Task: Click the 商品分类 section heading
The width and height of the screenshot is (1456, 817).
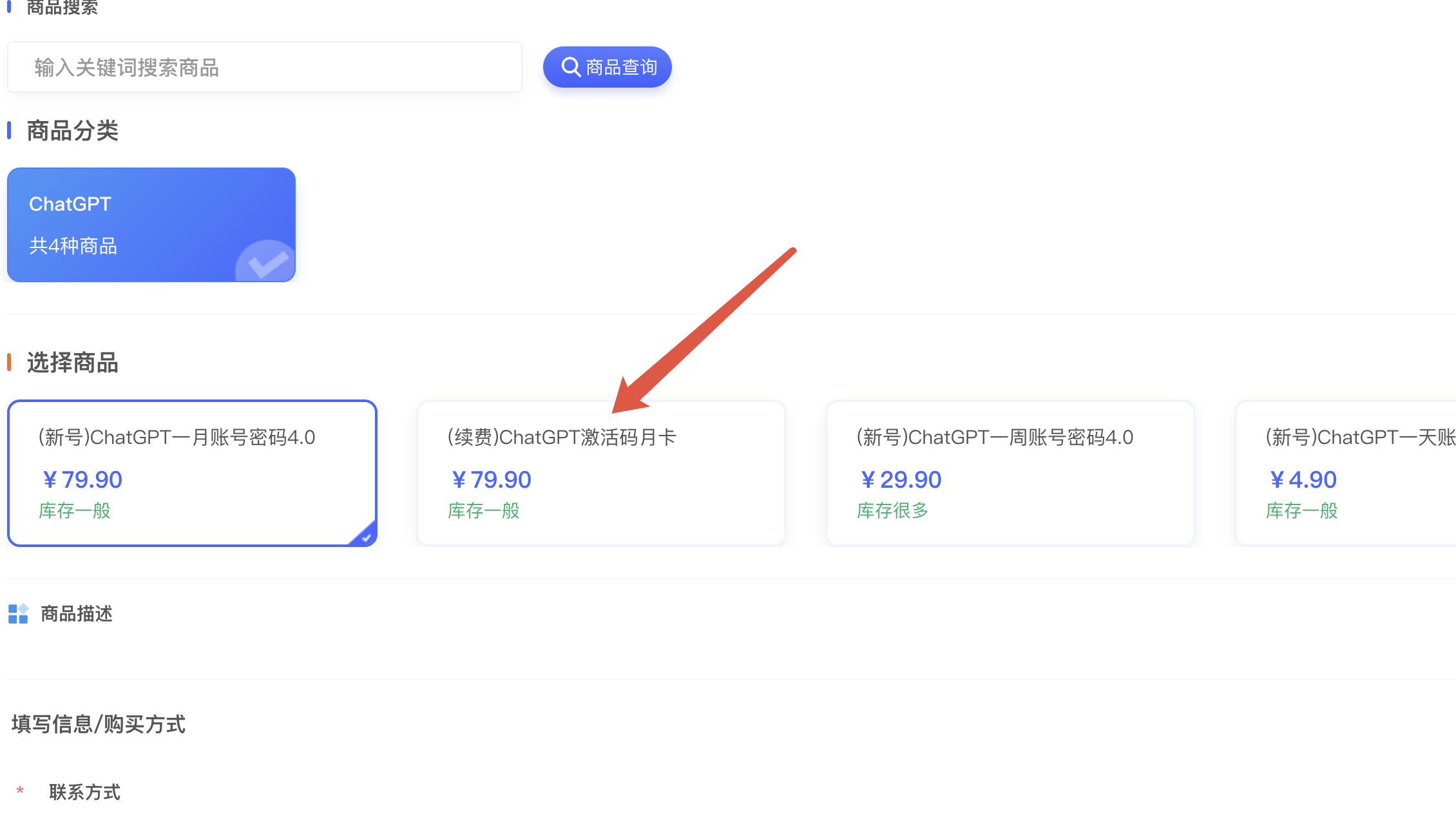Action: pos(72,131)
